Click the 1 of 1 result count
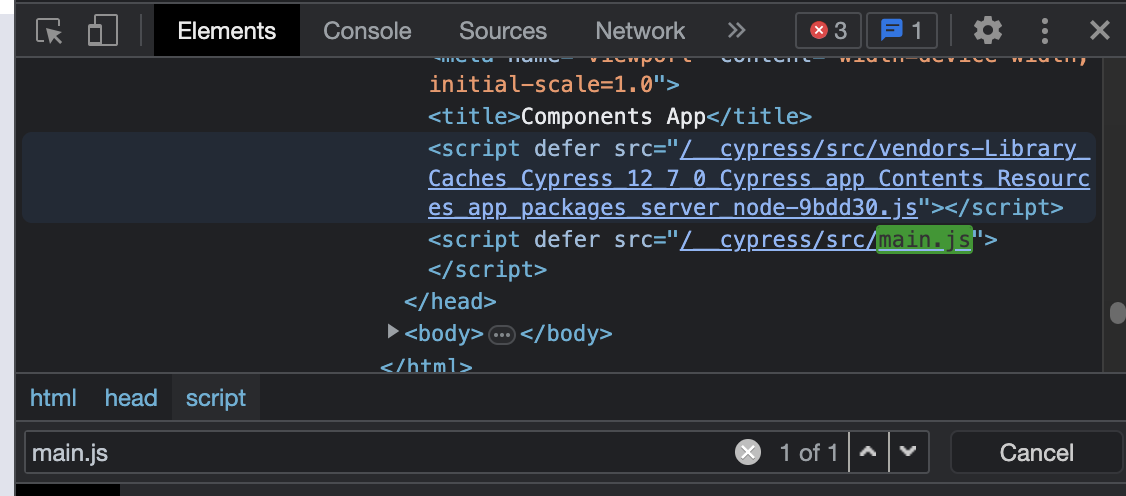Screen dimensions: 1126x496 click(x=809, y=453)
